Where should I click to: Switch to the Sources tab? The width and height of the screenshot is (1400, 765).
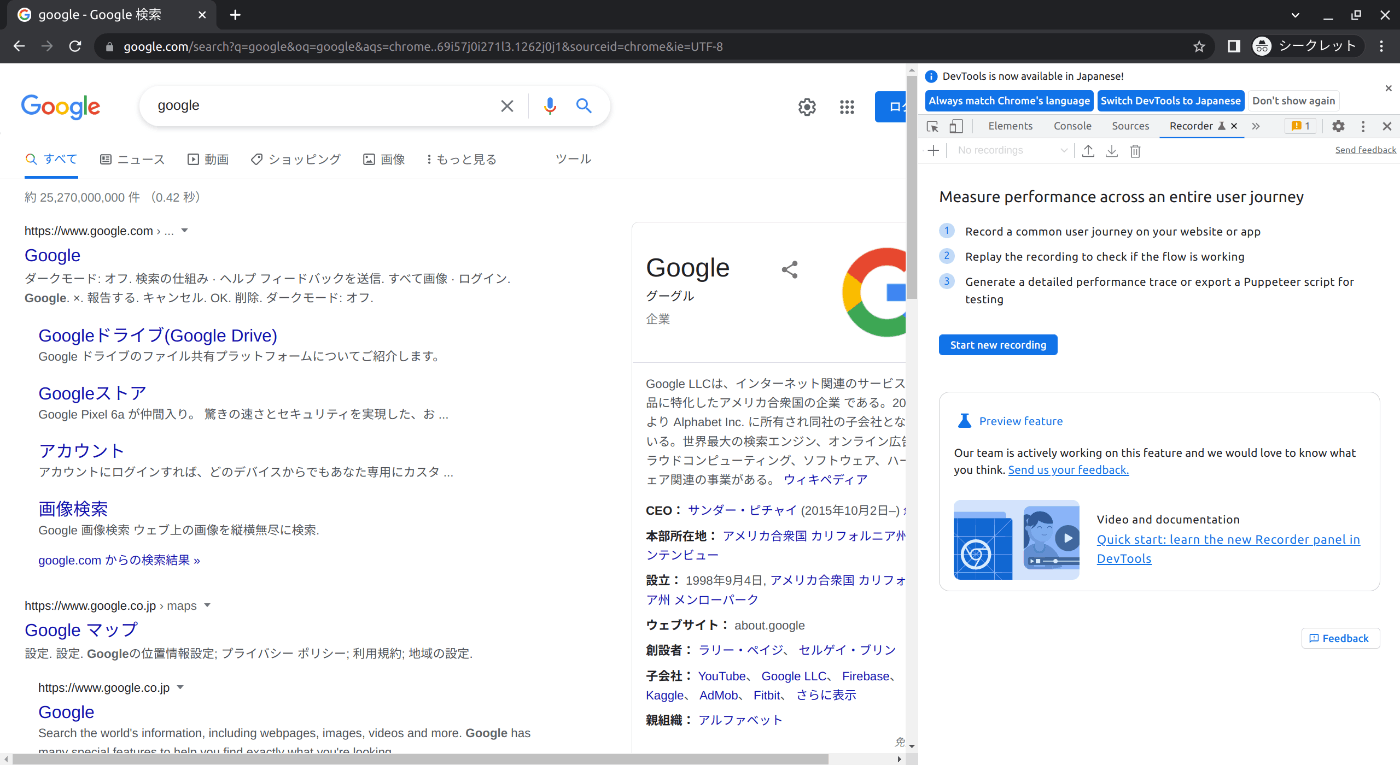1130,126
